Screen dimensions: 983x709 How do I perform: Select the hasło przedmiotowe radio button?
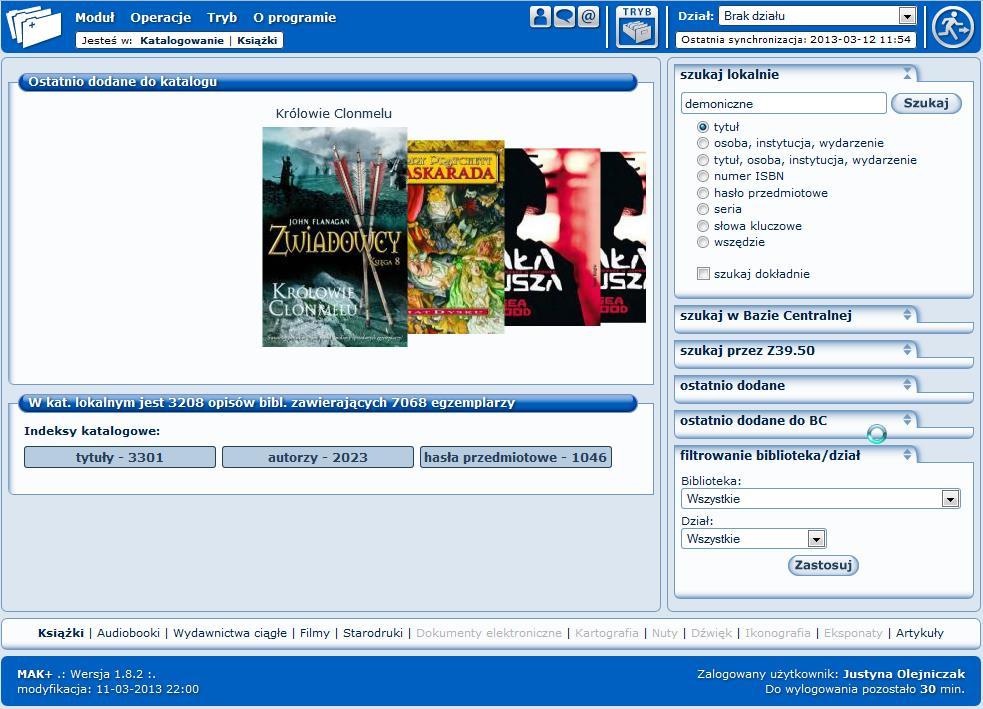coord(703,193)
